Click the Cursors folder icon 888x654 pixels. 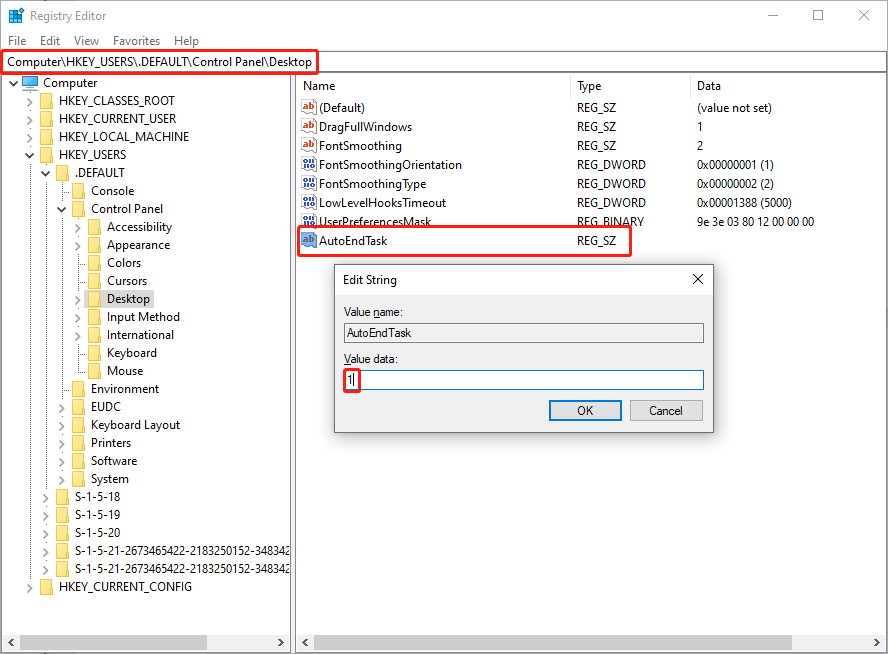coord(95,281)
